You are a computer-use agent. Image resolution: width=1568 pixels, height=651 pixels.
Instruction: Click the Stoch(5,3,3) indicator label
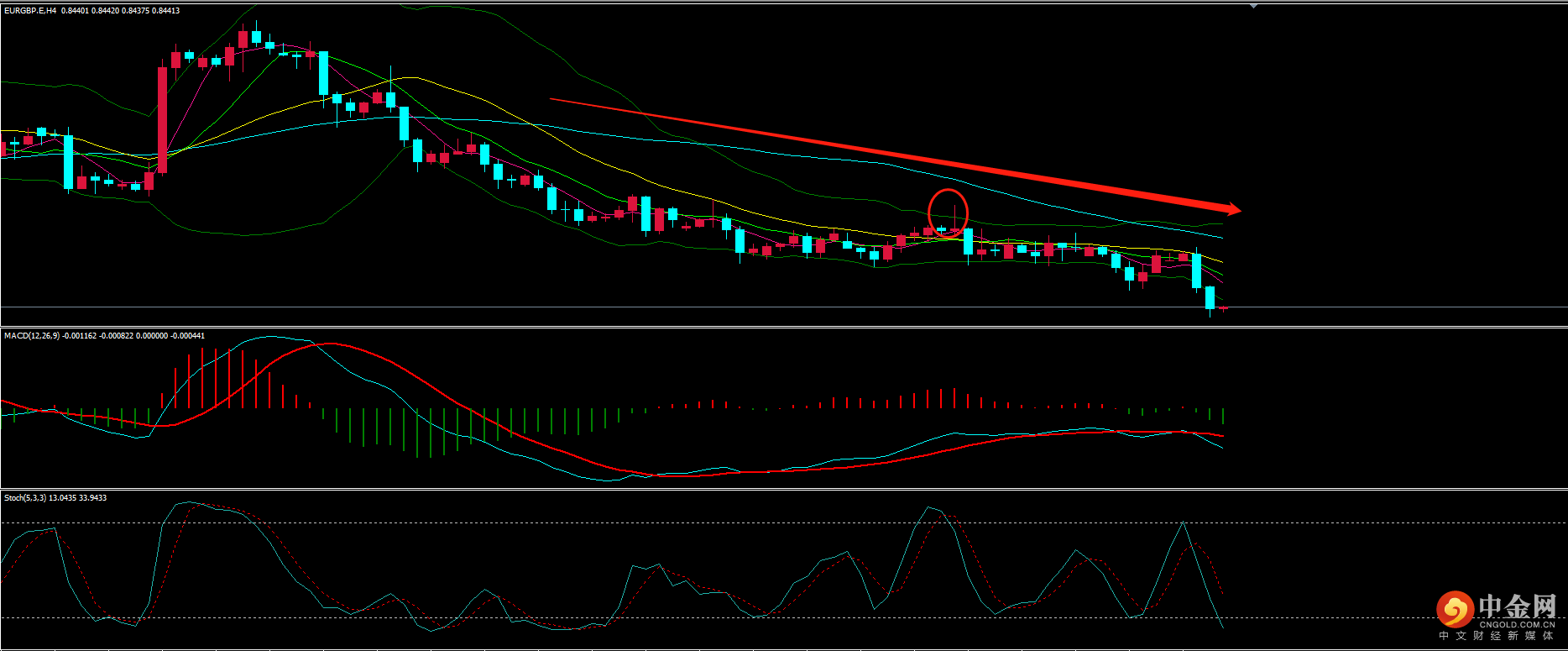click(x=25, y=498)
